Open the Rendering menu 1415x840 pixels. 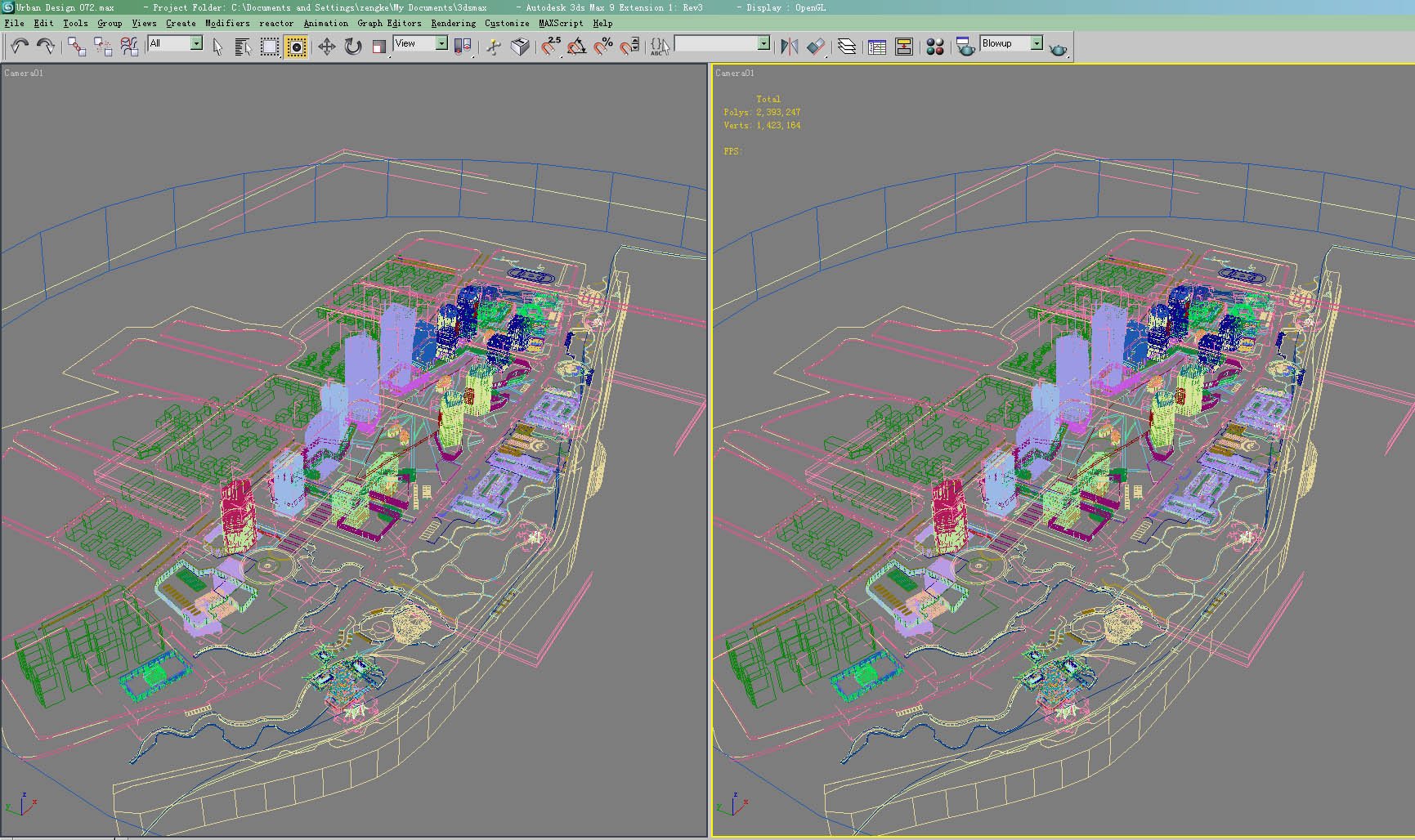[452, 24]
